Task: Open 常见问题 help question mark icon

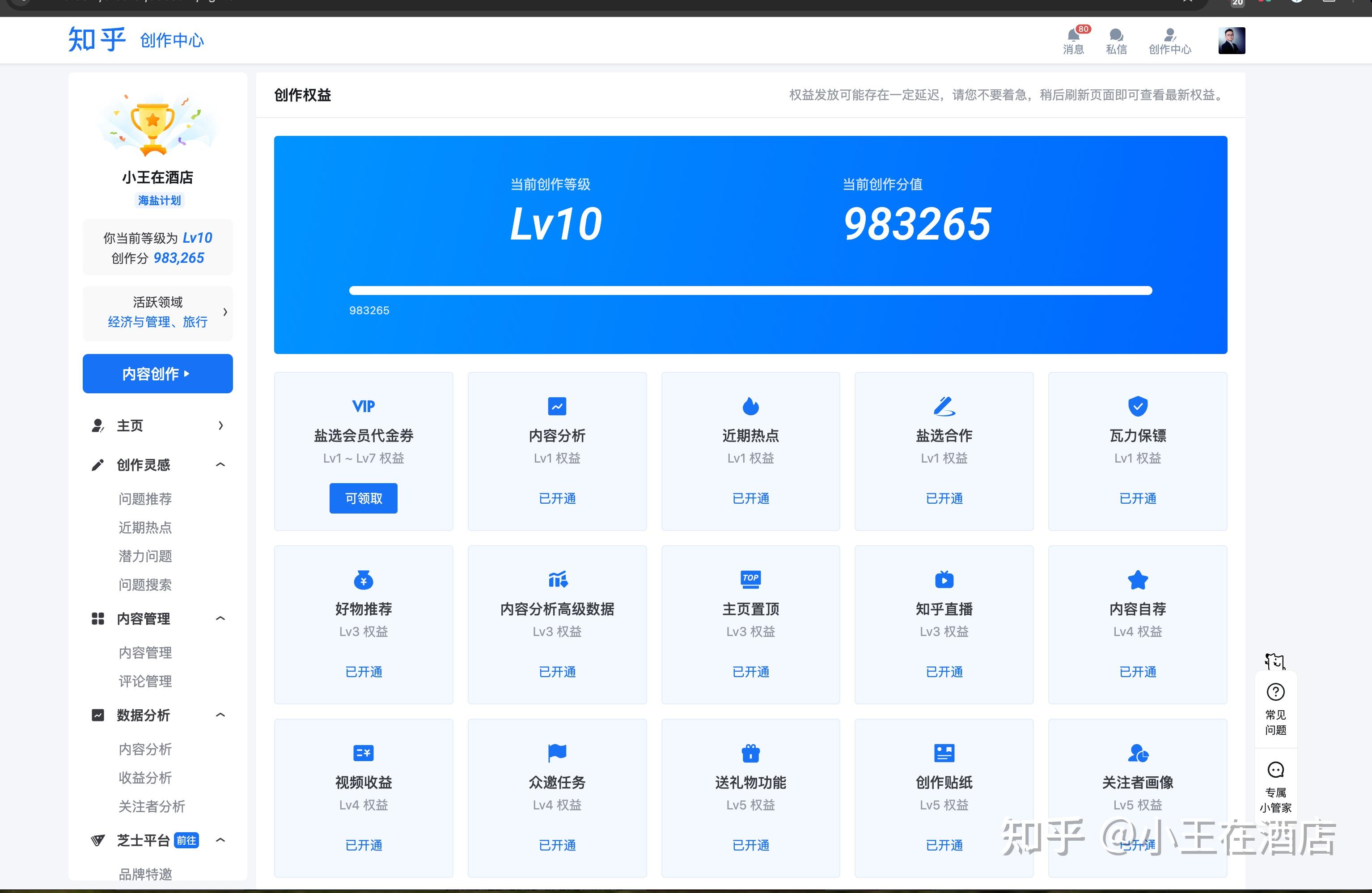Action: (1275, 691)
